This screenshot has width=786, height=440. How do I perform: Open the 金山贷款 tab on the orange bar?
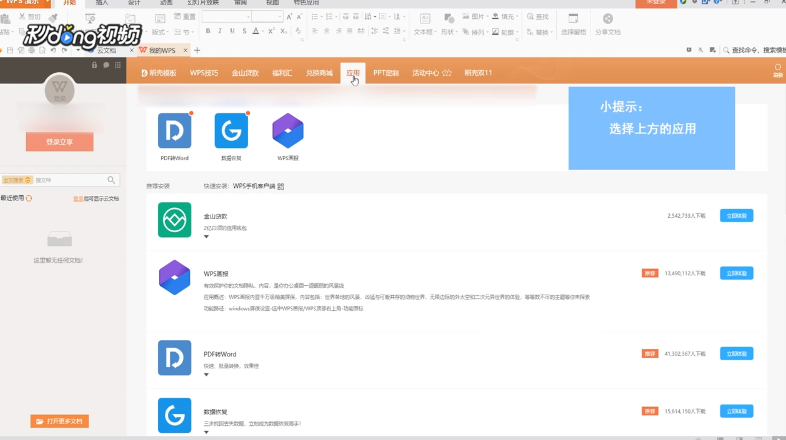tap(245, 73)
